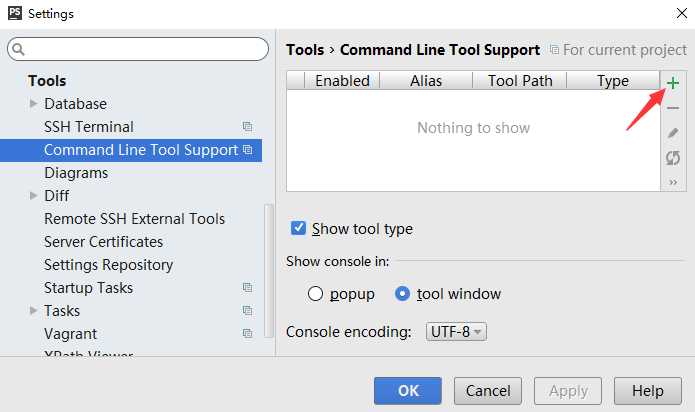This screenshot has height=412, width=695.
Task: Uncheck the Show tool type checkbox
Action: (x=298, y=228)
